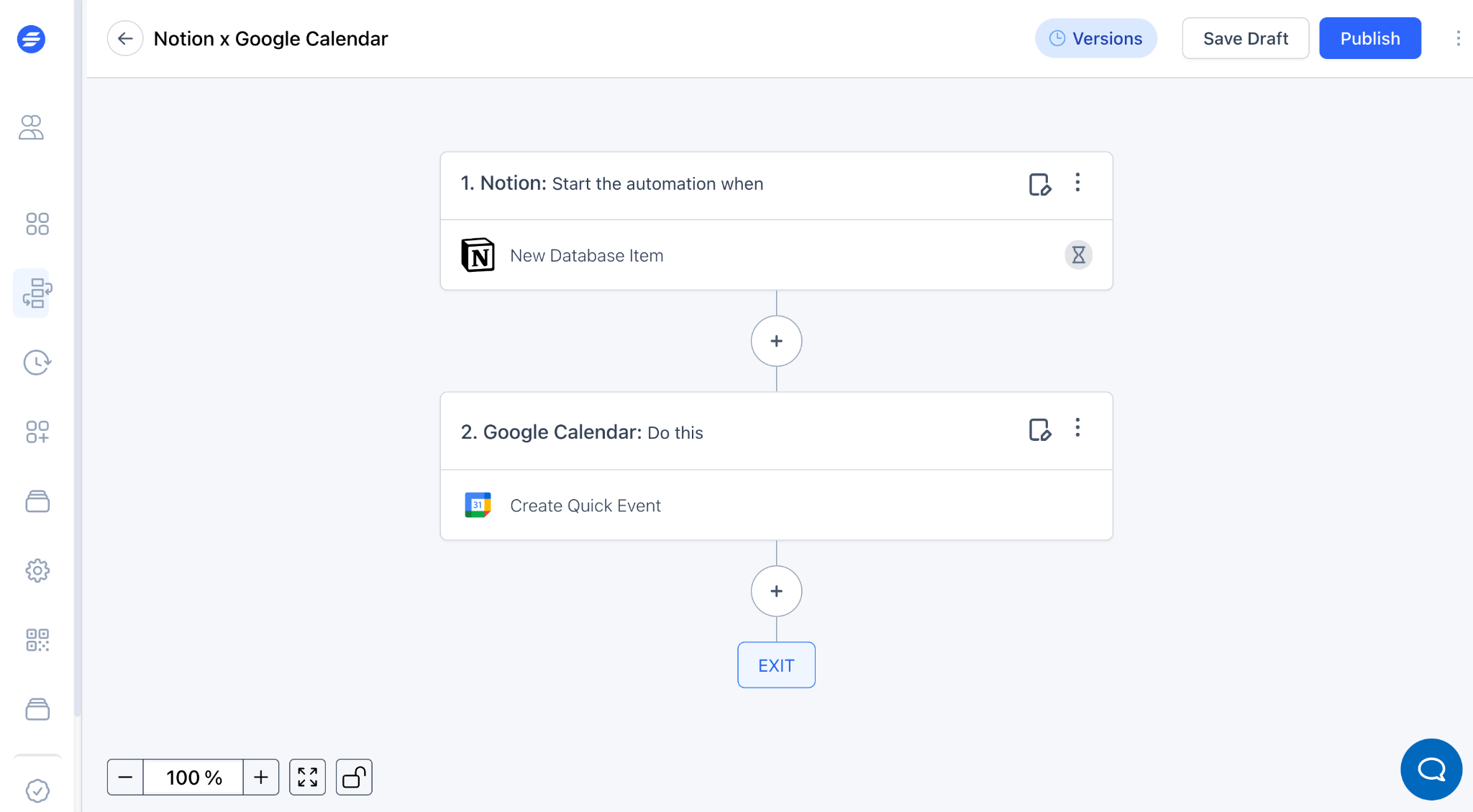Click the Google Calendar icon in step 2

(478, 505)
